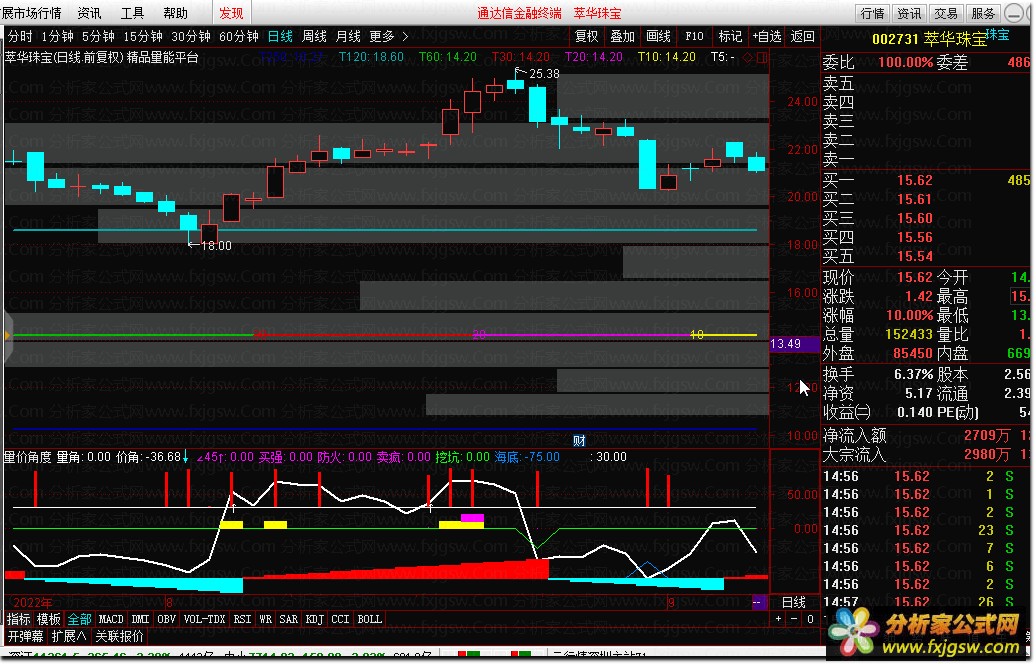Click the 标记 mark button
The height and width of the screenshot is (664, 1036).
click(x=730, y=36)
